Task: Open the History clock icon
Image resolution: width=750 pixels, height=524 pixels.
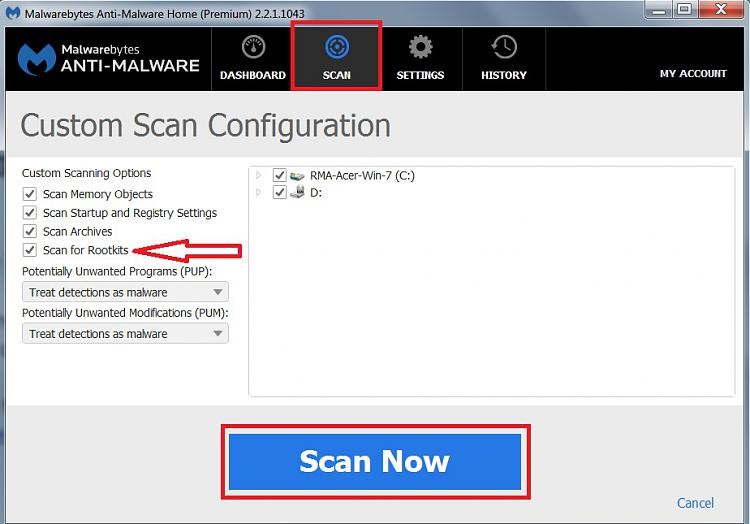Action: [x=504, y=48]
